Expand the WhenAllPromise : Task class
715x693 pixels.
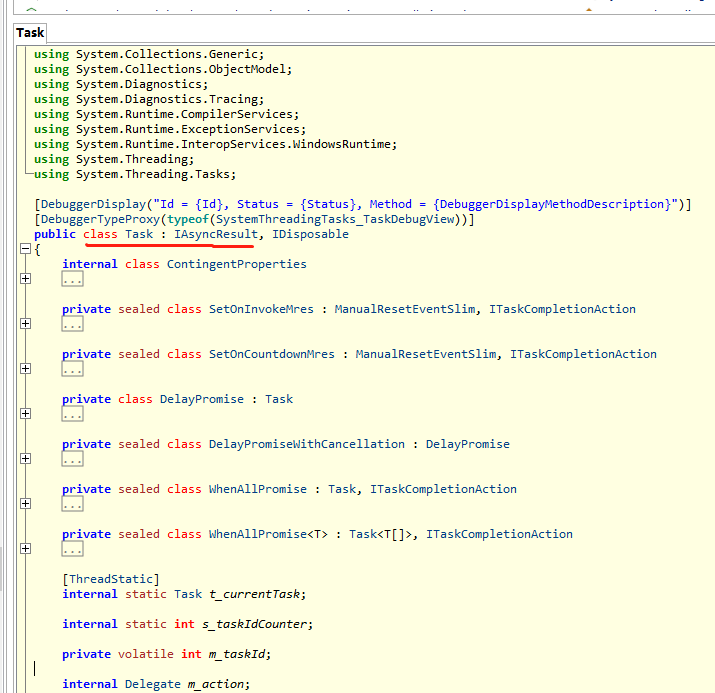tap(26, 503)
